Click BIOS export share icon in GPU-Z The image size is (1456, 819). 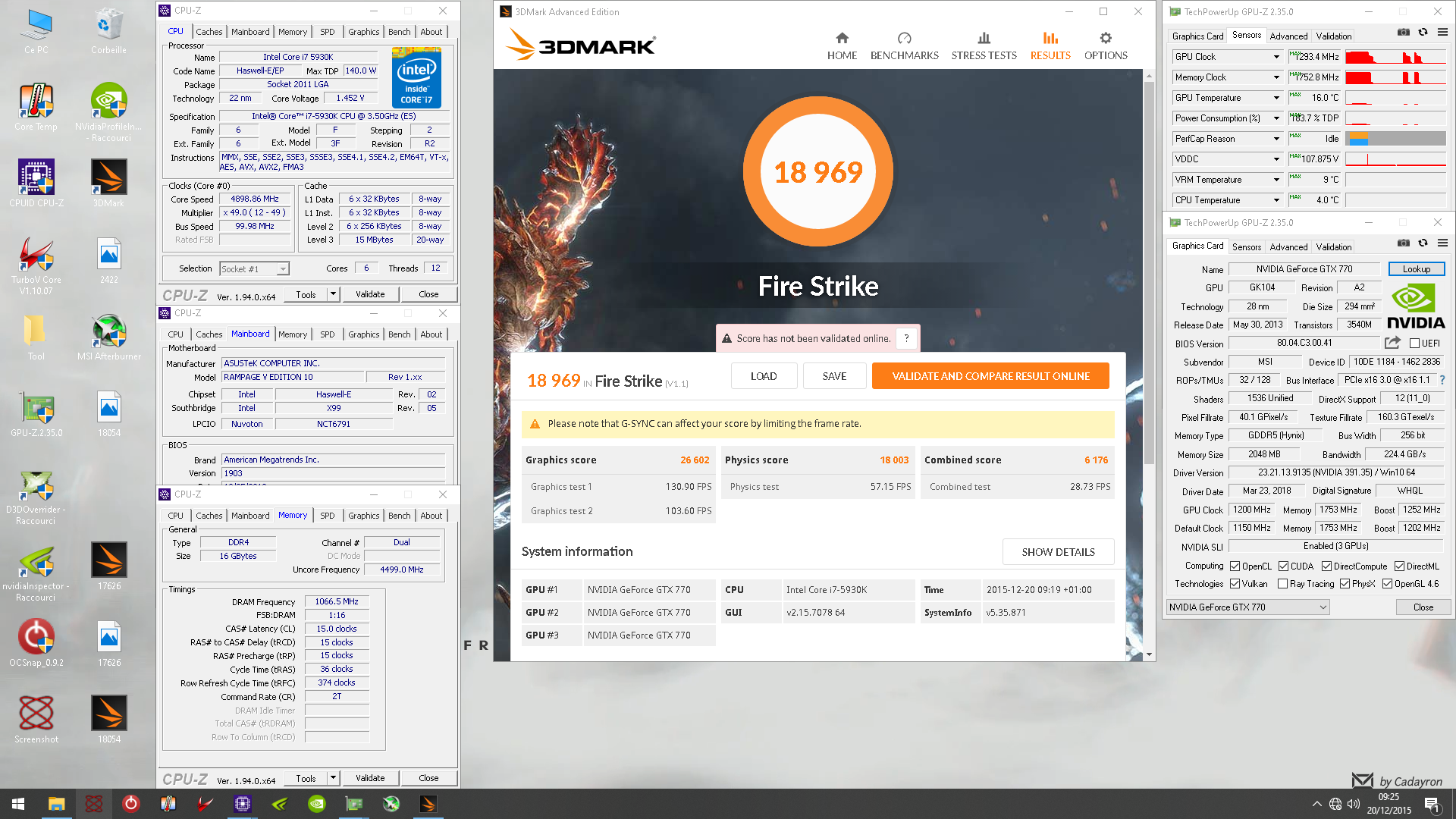[x=1392, y=343]
